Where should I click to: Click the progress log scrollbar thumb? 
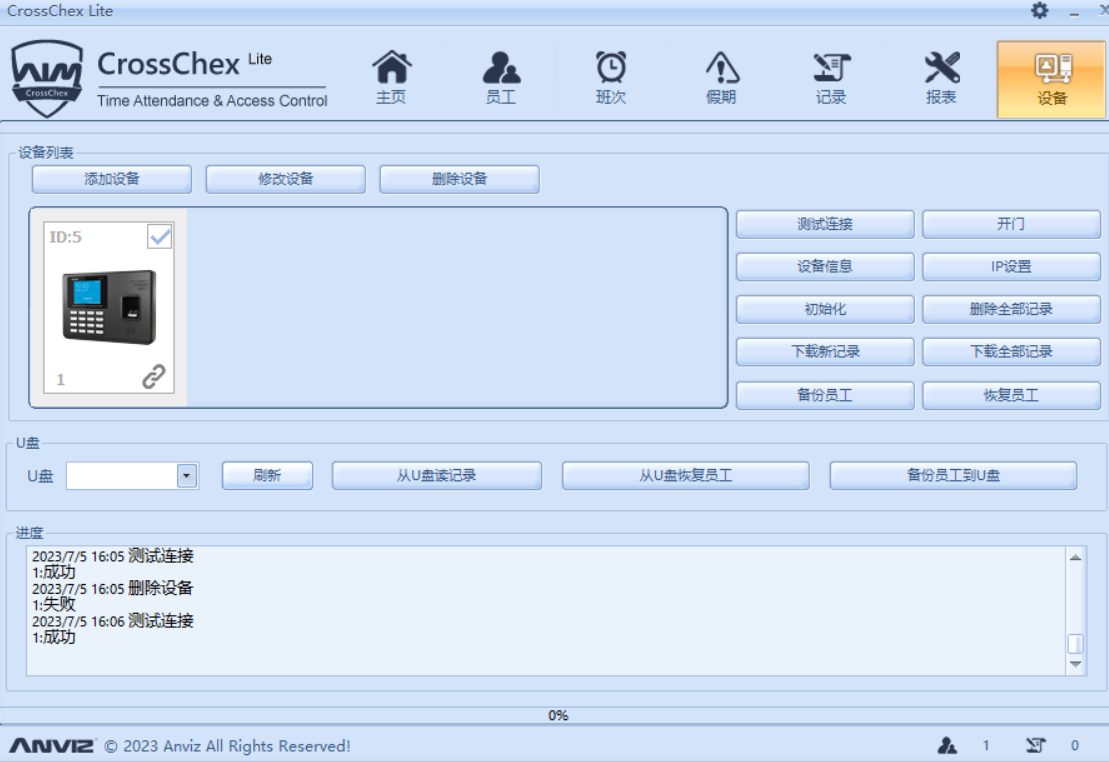tap(1075, 644)
